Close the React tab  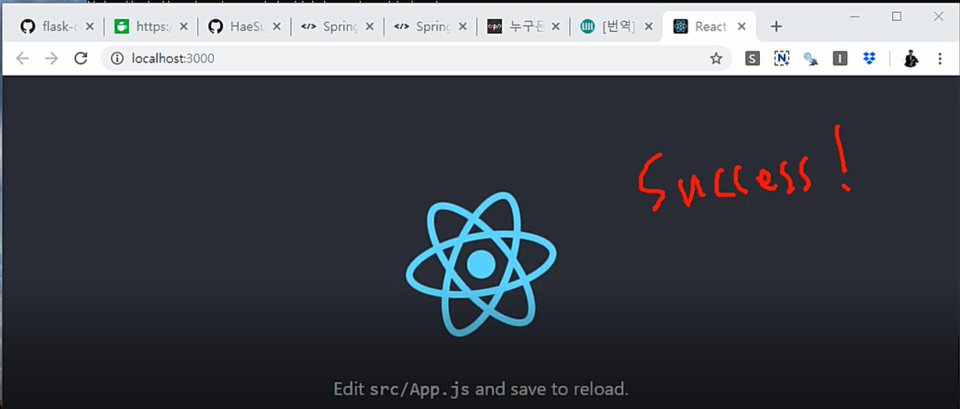(741, 27)
